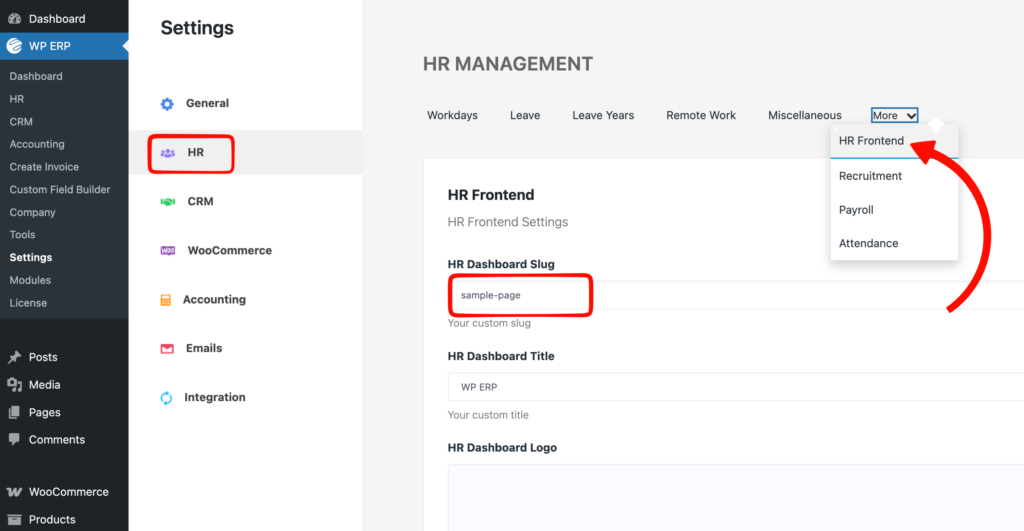Click the Emails envelope icon
The width and height of the screenshot is (1024, 531).
pos(167,349)
